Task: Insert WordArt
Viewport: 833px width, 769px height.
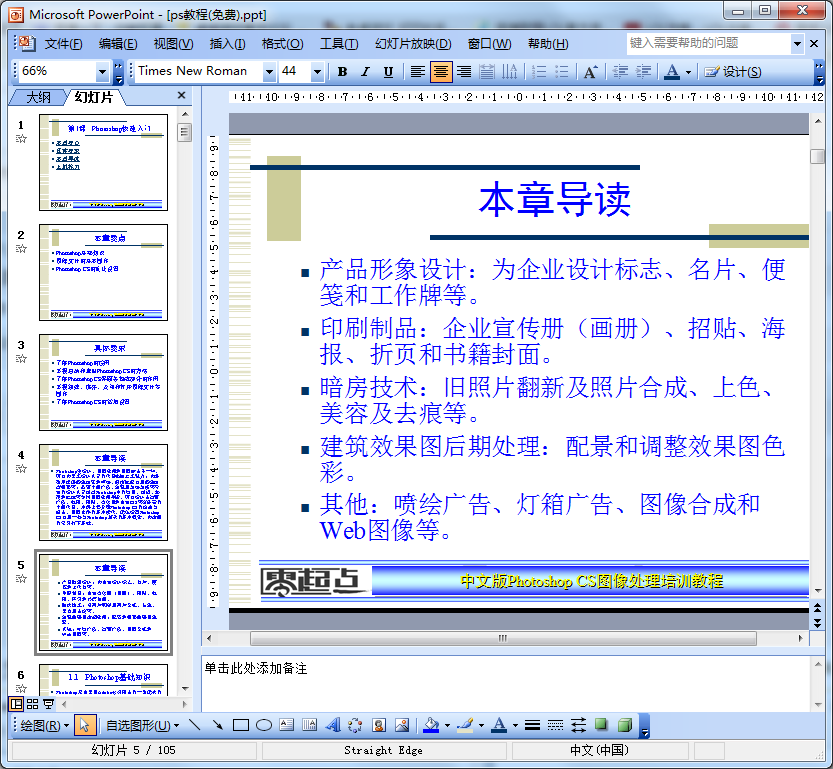Action: [333, 725]
